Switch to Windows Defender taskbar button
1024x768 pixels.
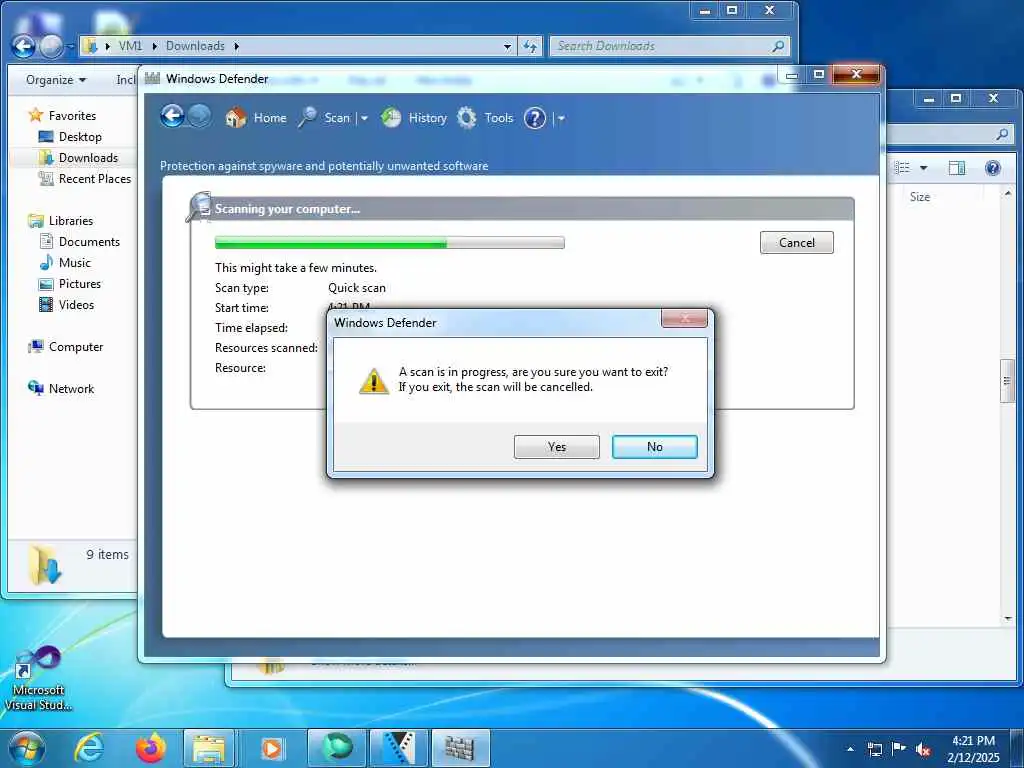(460, 748)
